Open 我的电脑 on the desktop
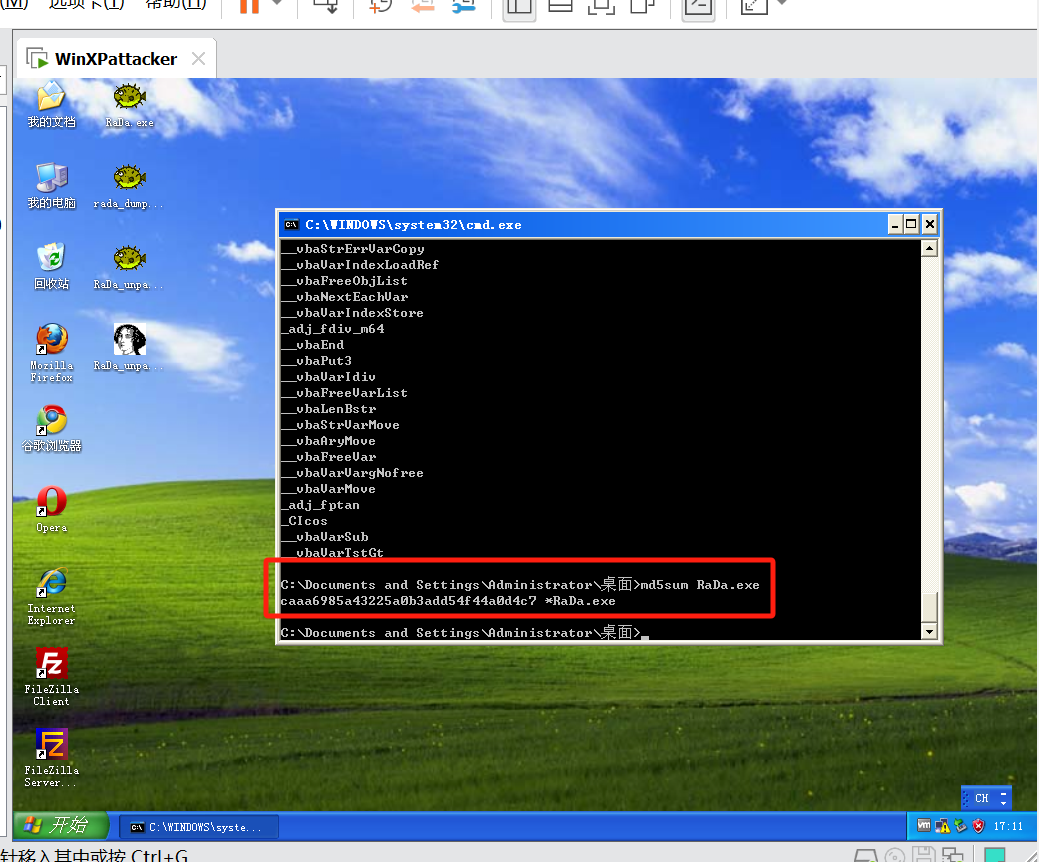 click(x=51, y=186)
